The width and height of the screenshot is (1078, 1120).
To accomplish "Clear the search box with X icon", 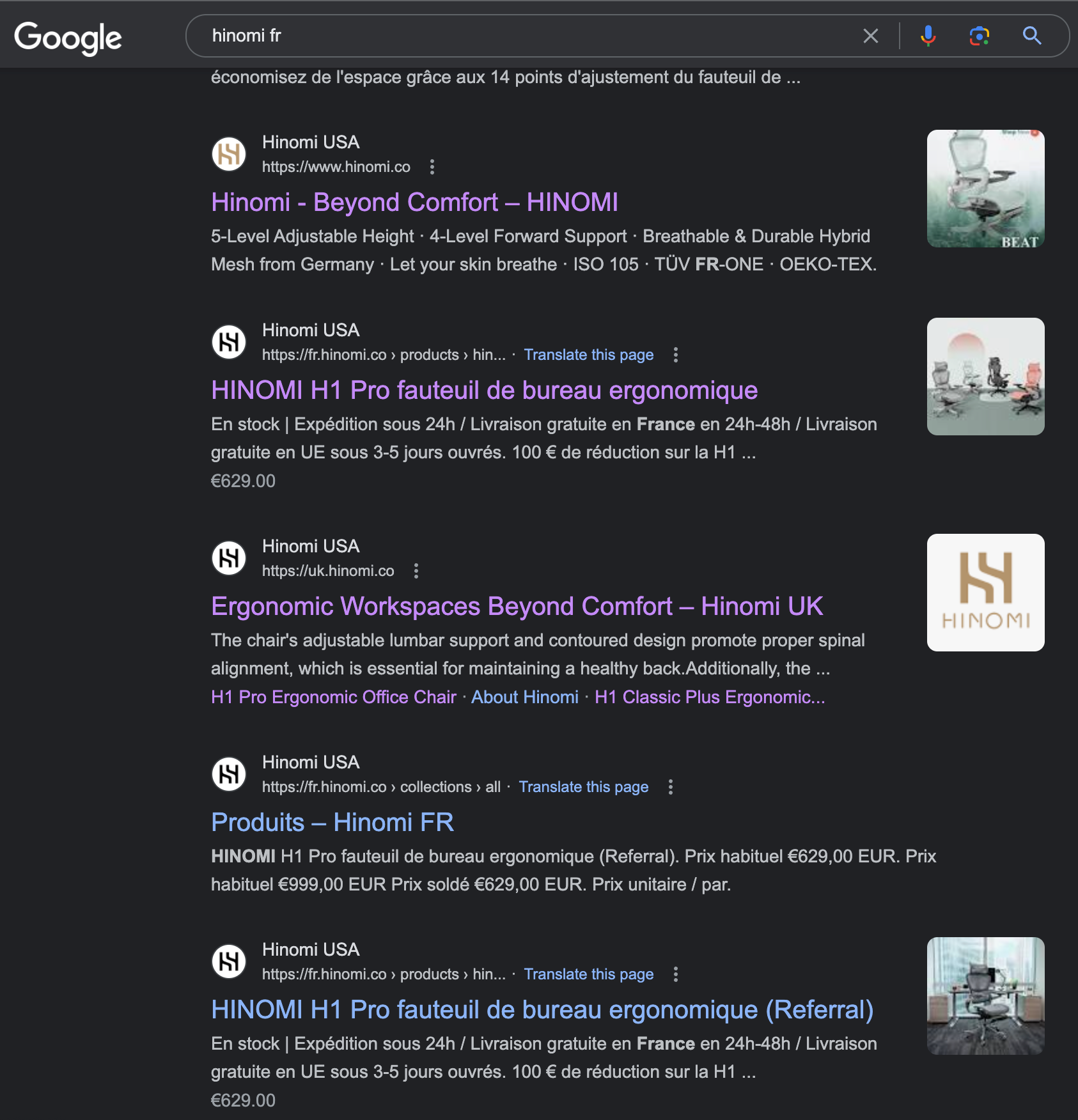I will pos(870,36).
